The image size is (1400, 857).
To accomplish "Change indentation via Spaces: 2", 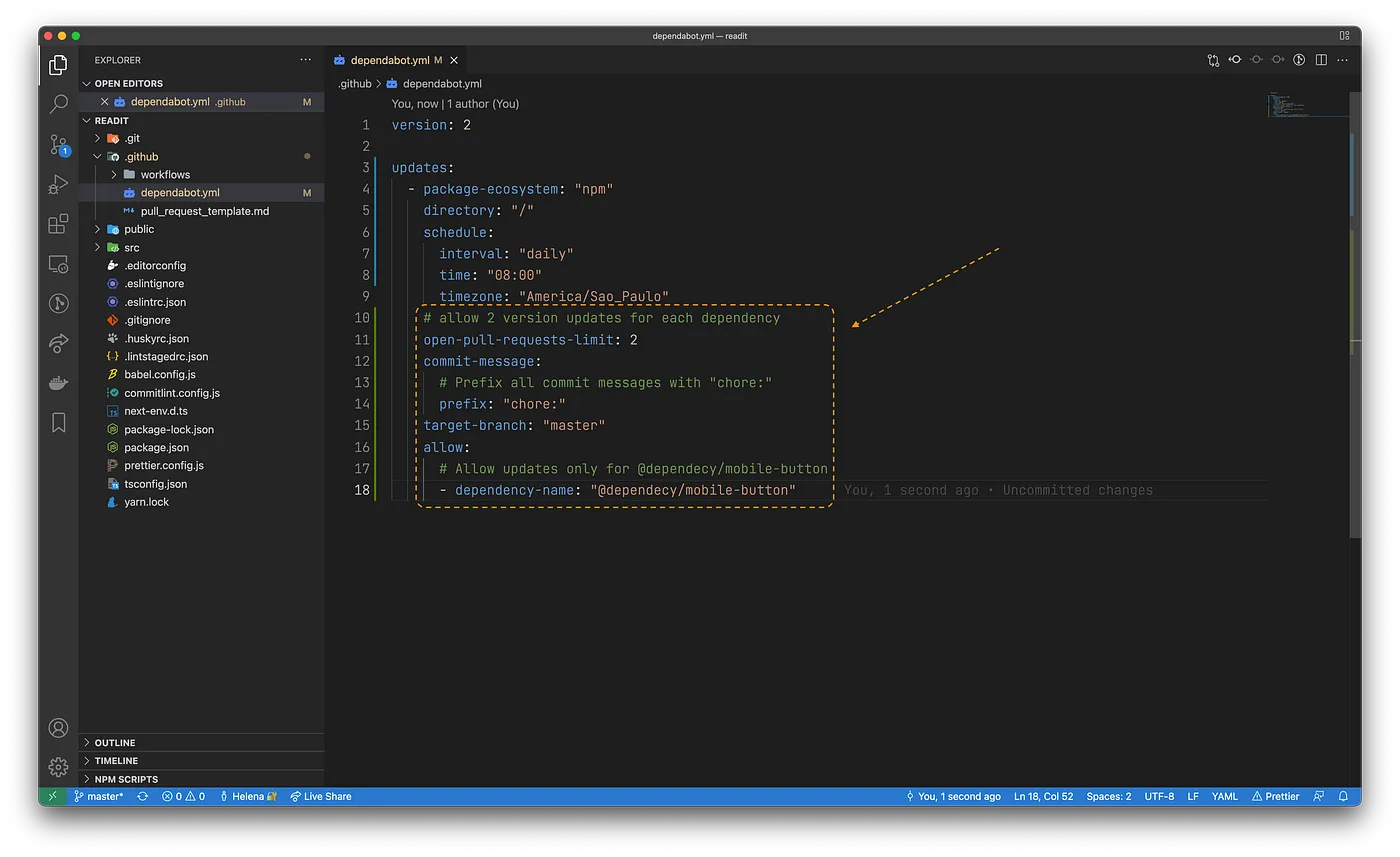I will point(1109,796).
